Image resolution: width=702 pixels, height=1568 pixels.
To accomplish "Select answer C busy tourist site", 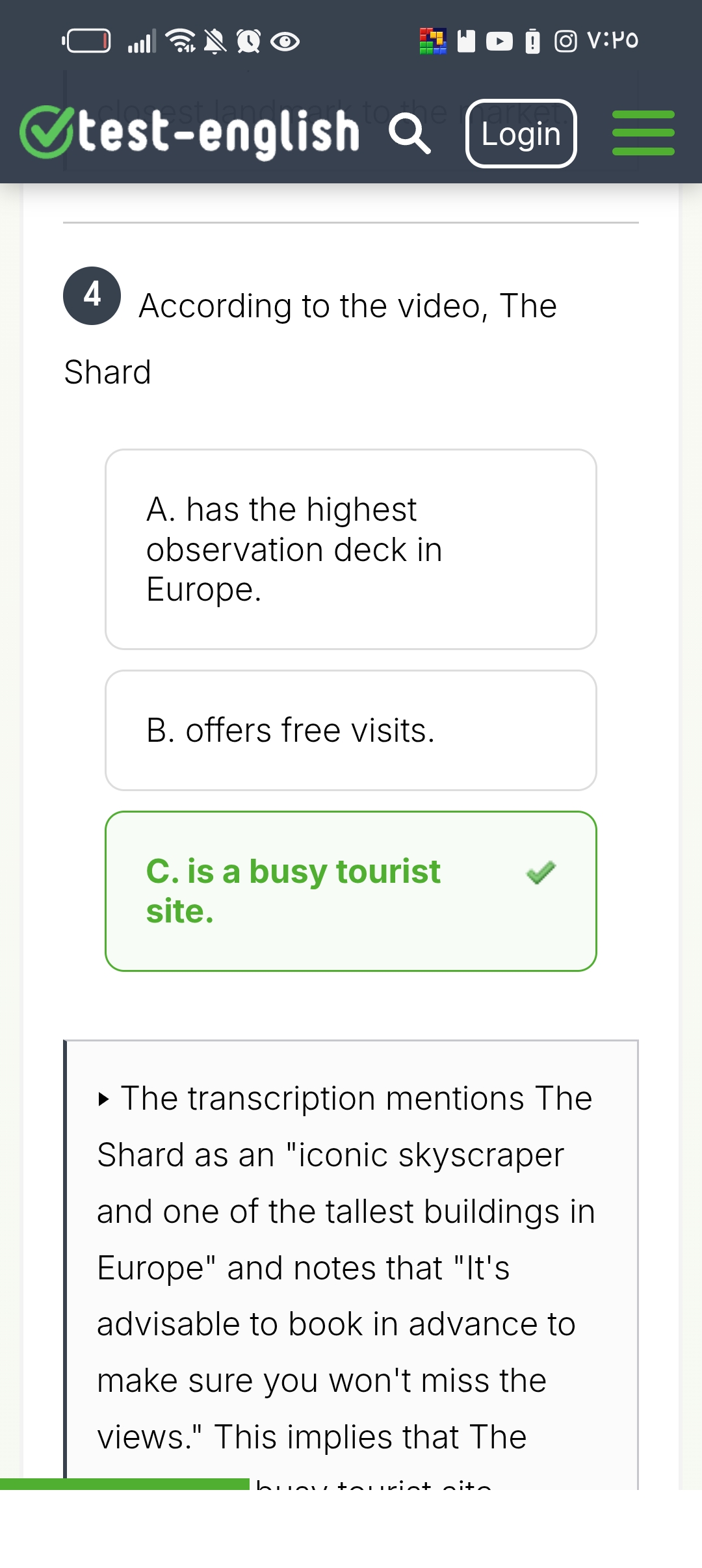I will coord(350,891).
